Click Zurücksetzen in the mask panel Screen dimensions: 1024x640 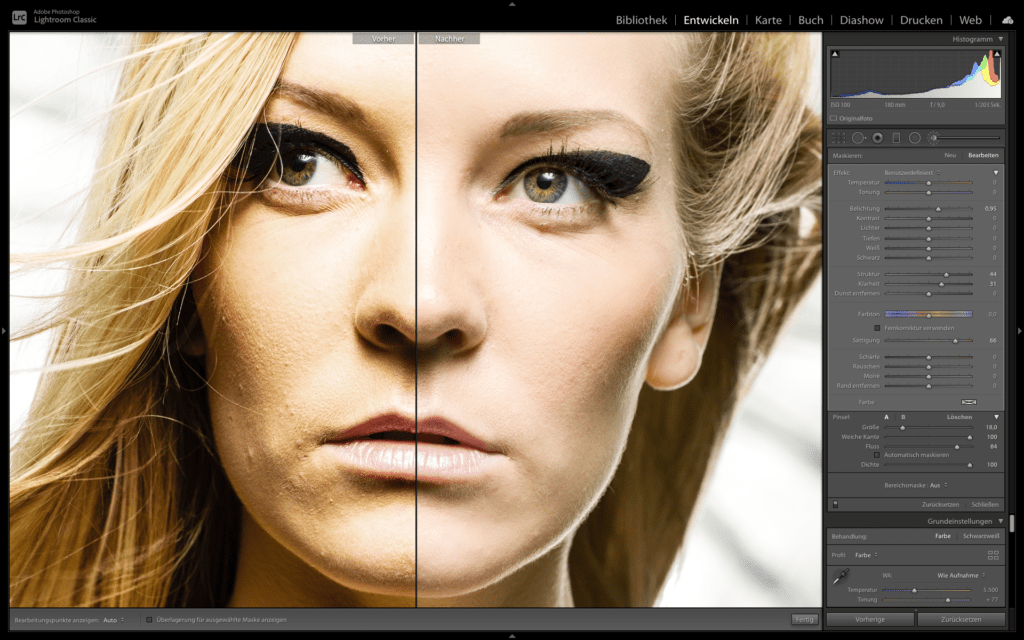tap(940, 504)
